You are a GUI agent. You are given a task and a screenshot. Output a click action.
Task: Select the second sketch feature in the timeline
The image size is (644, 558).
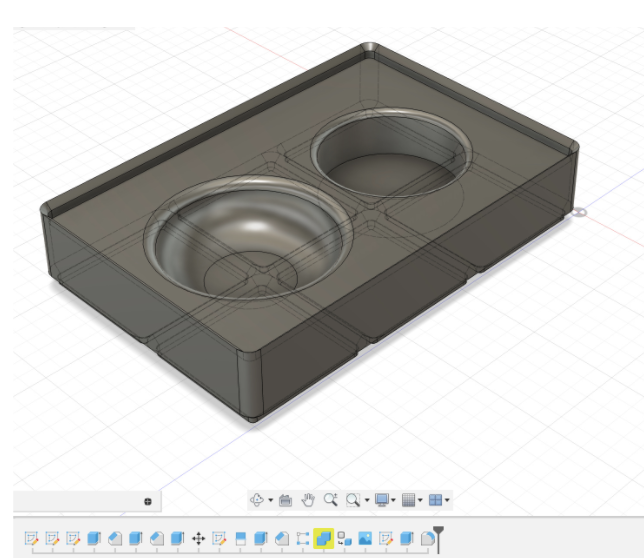[x=53, y=538]
